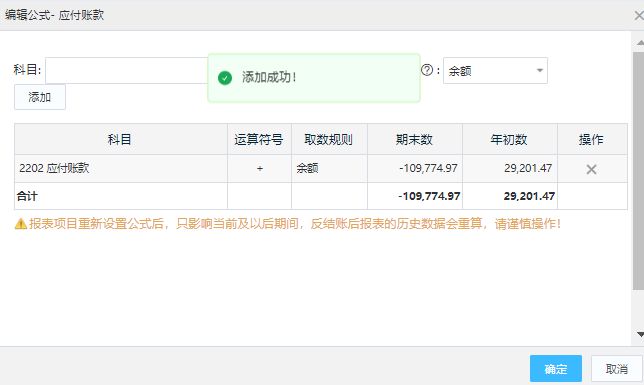Click the 余额 cell in the table row

tap(329, 168)
